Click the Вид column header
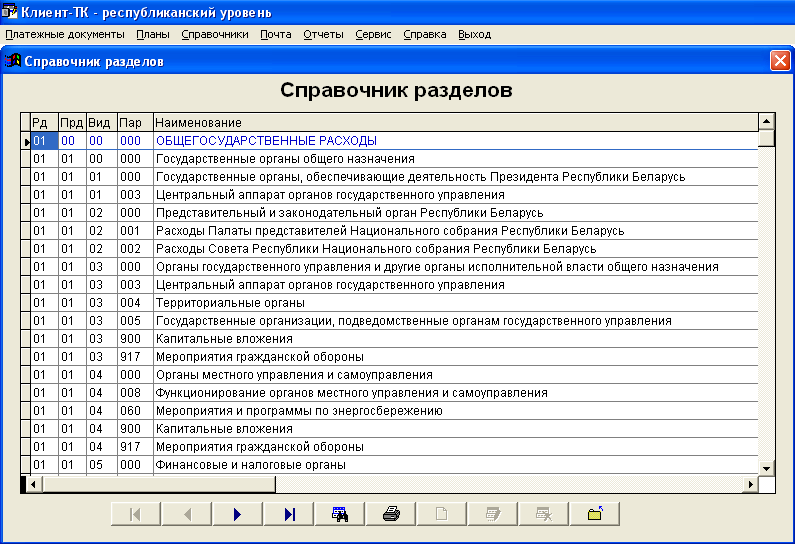 [x=101, y=122]
